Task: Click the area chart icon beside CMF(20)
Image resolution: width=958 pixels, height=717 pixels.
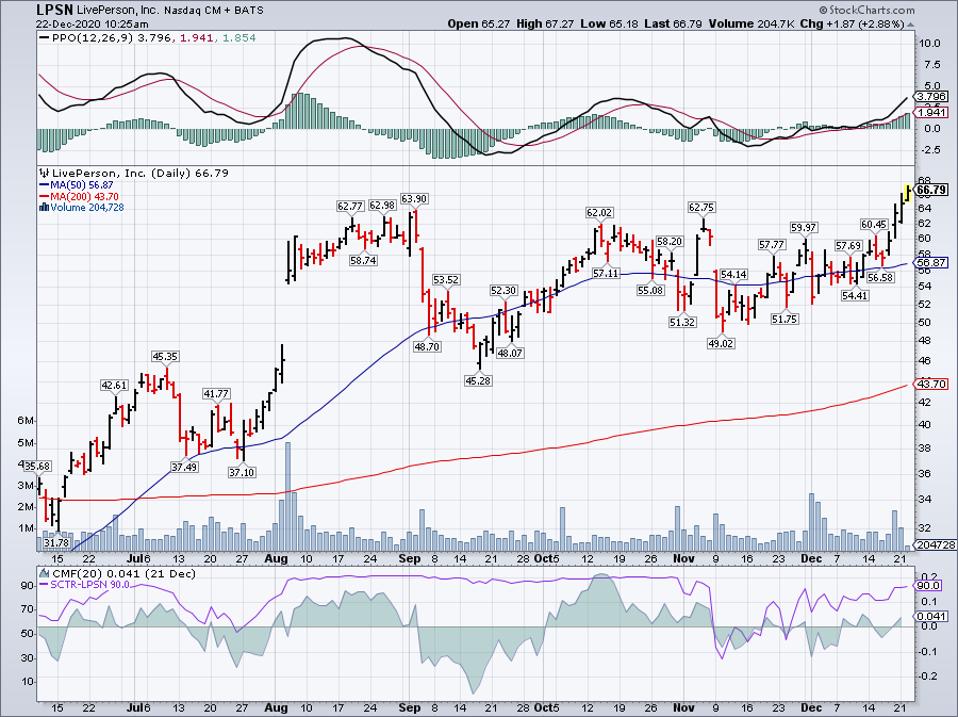Action: 43,573
